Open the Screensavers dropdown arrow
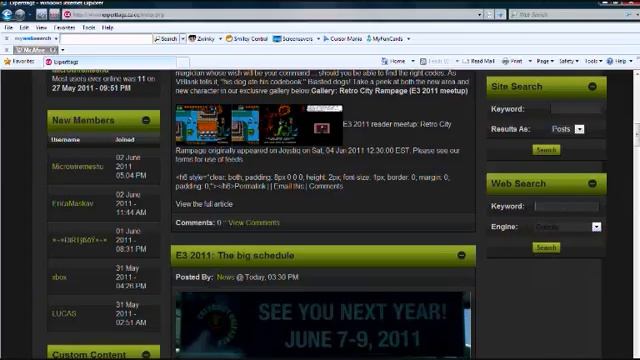Viewport: 640px width, 360px height. [x=318, y=39]
